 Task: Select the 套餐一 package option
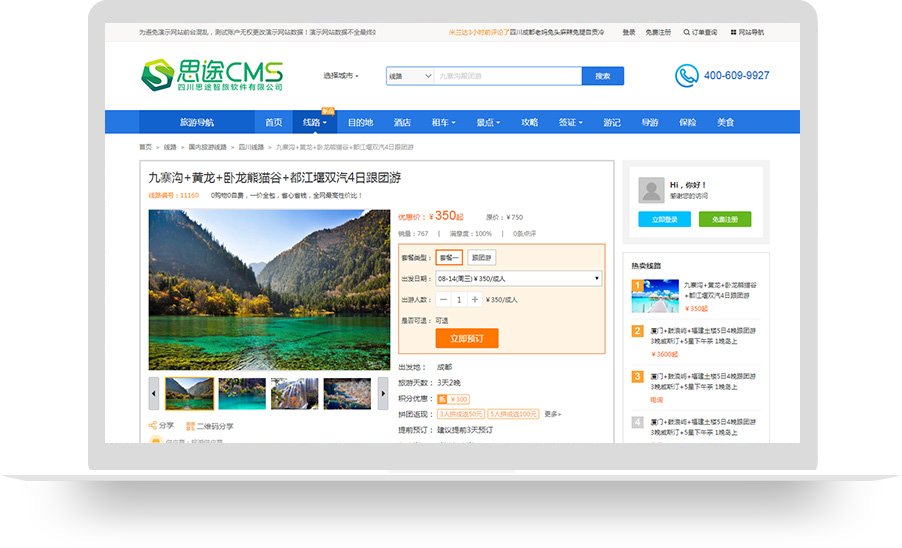[449, 257]
